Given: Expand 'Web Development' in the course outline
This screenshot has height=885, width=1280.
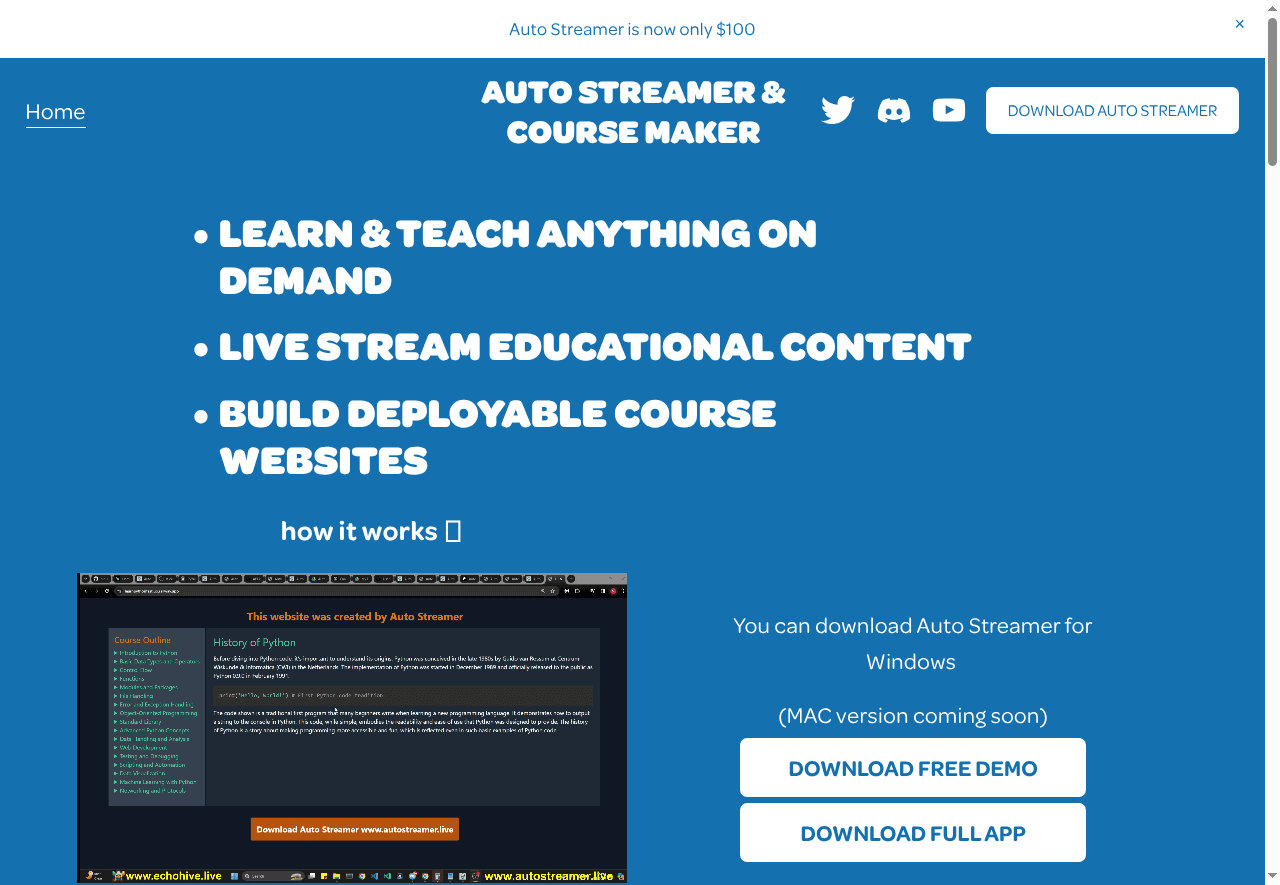Looking at the screenshot, I should pos(142,747).
